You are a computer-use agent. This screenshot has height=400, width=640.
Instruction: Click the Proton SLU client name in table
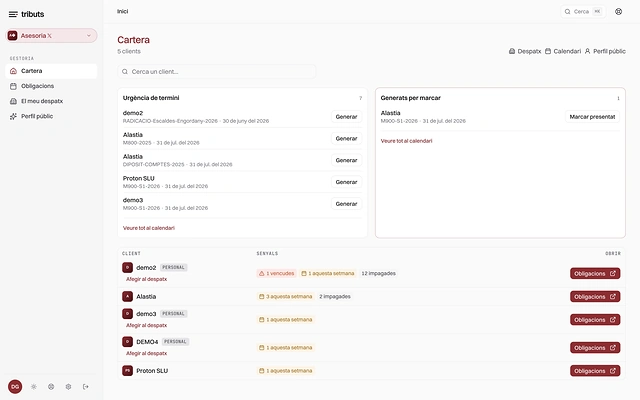click(152, 371)
